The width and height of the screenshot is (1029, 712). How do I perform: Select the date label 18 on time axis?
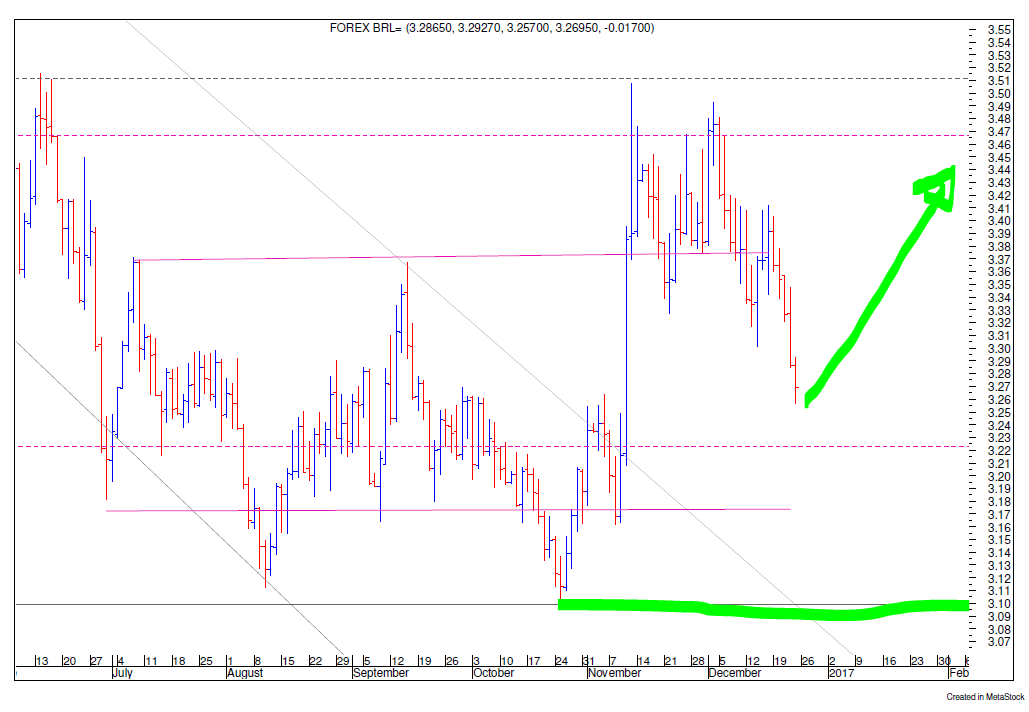coord(179,661)
